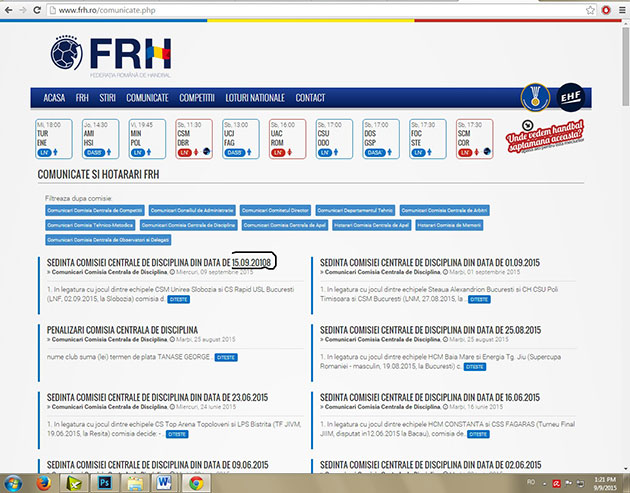Filter by Hotarari Comisia de Memorii
The width and height of the screenshot is (630, 493).
[449, 225]
